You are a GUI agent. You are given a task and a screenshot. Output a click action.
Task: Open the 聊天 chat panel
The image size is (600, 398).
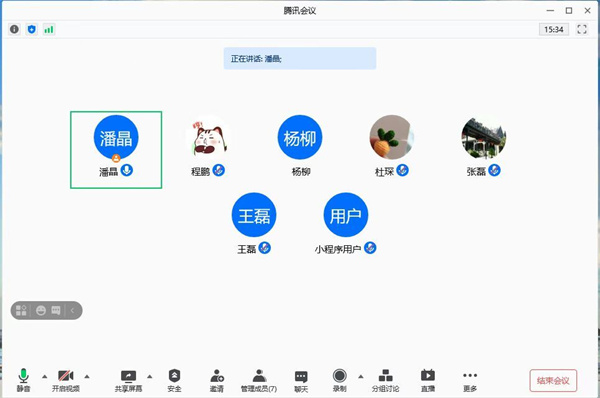pyautogui.click(x=301, y=381)
